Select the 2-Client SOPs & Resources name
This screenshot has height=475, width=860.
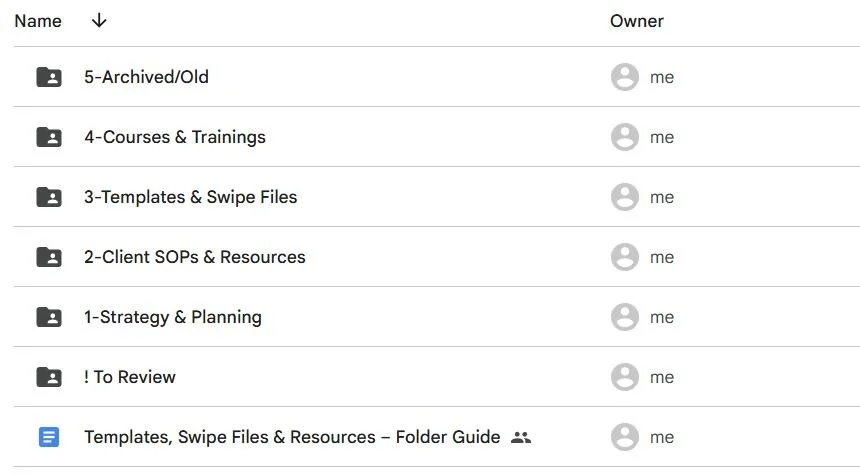click(x=194, y=257)
